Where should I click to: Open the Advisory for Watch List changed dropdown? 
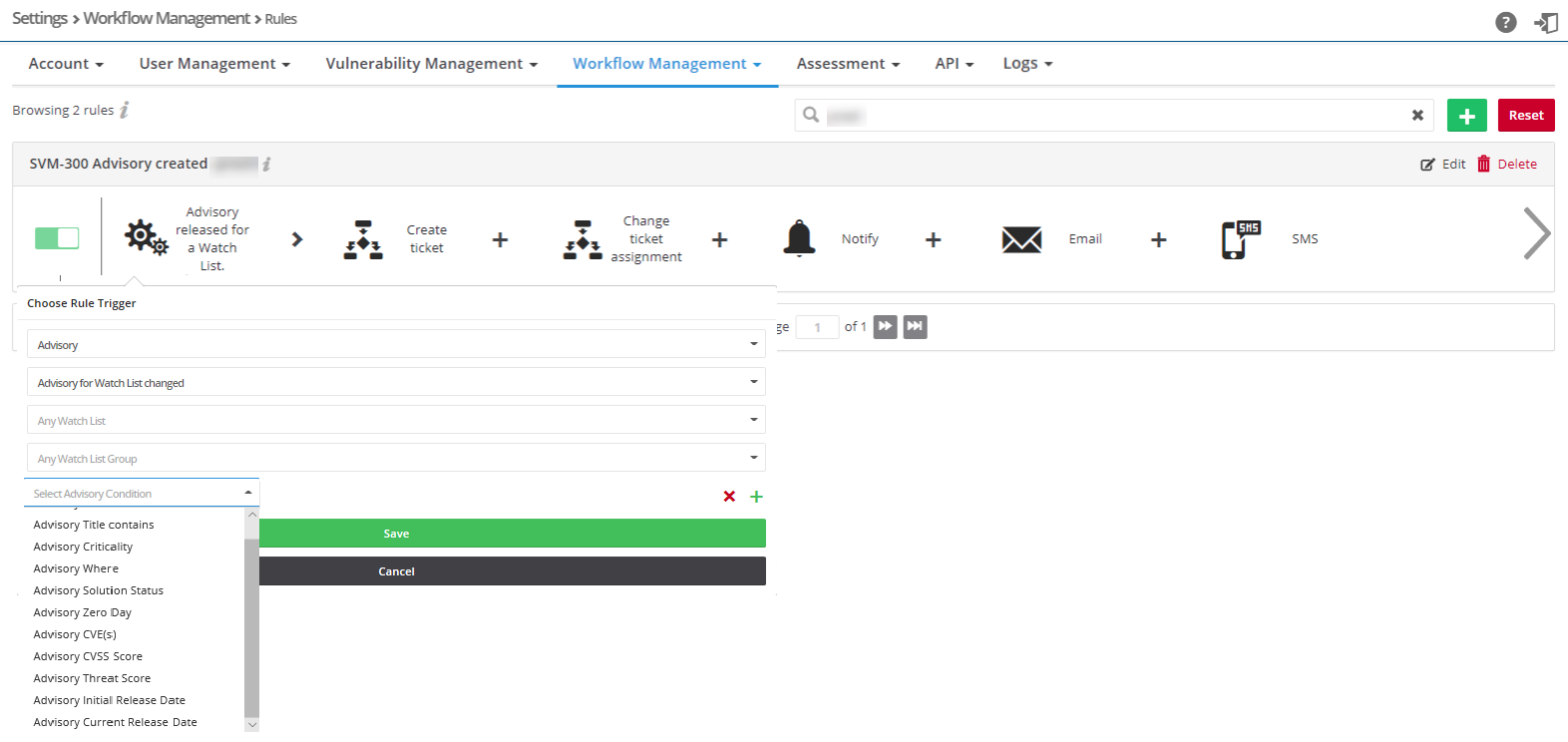point(396,382)
